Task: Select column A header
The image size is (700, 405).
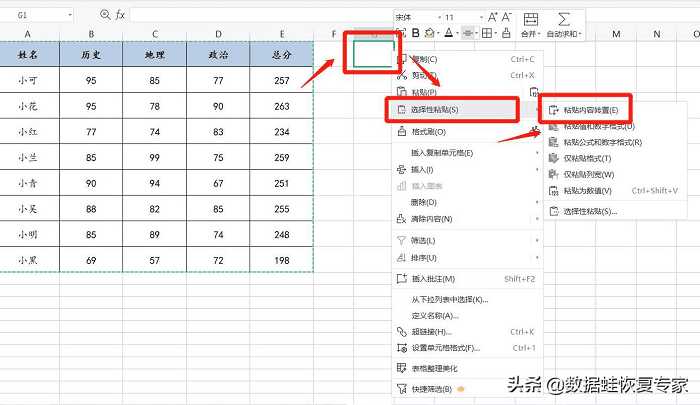Action: (x=28, y=34)
